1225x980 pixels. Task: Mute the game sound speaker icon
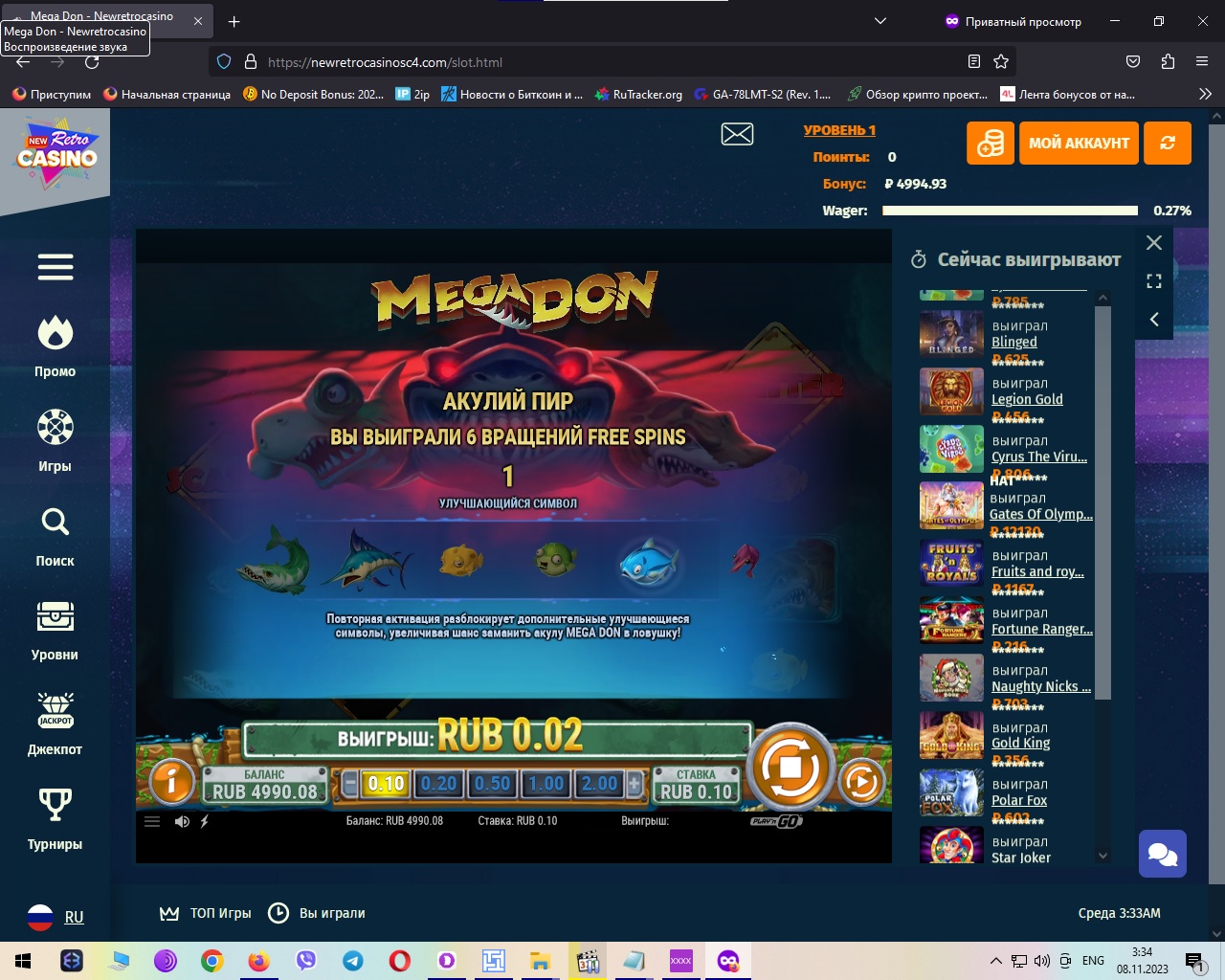(182, 821)
